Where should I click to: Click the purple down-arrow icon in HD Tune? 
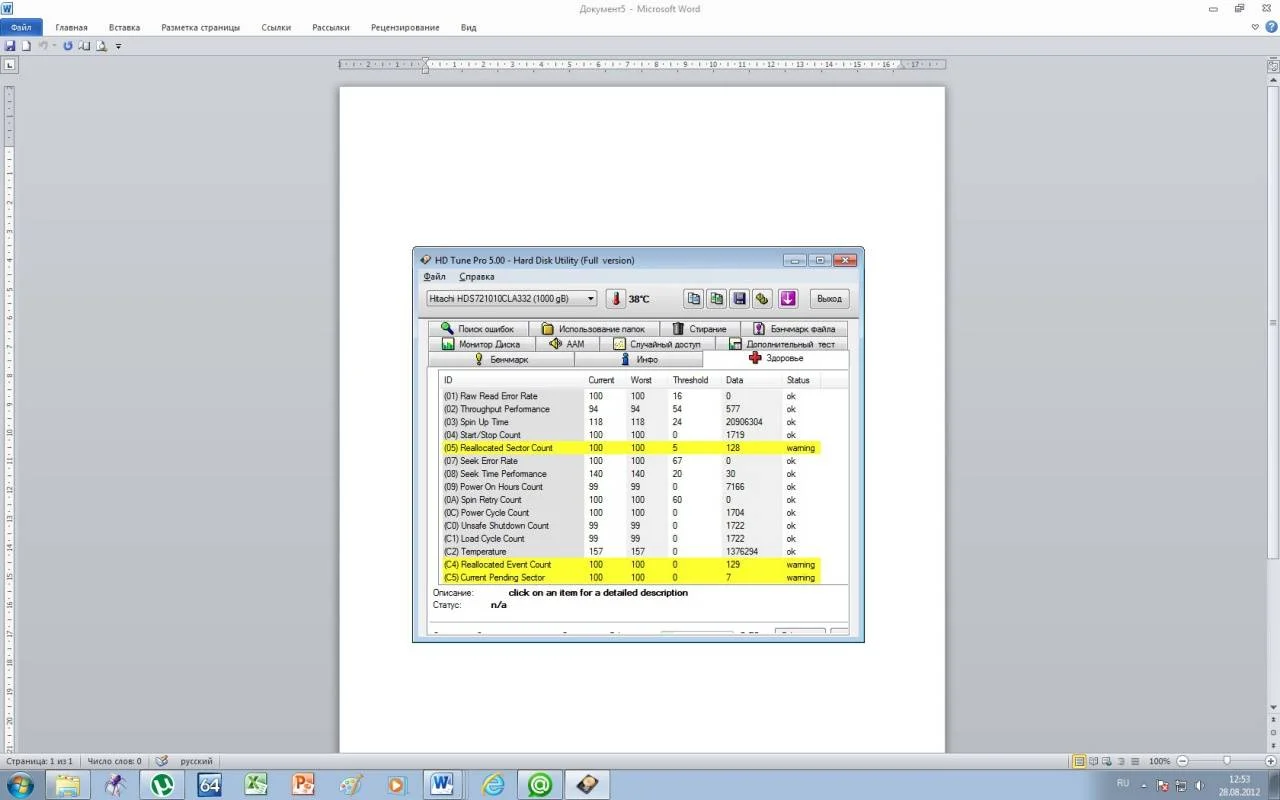point(788,298)
